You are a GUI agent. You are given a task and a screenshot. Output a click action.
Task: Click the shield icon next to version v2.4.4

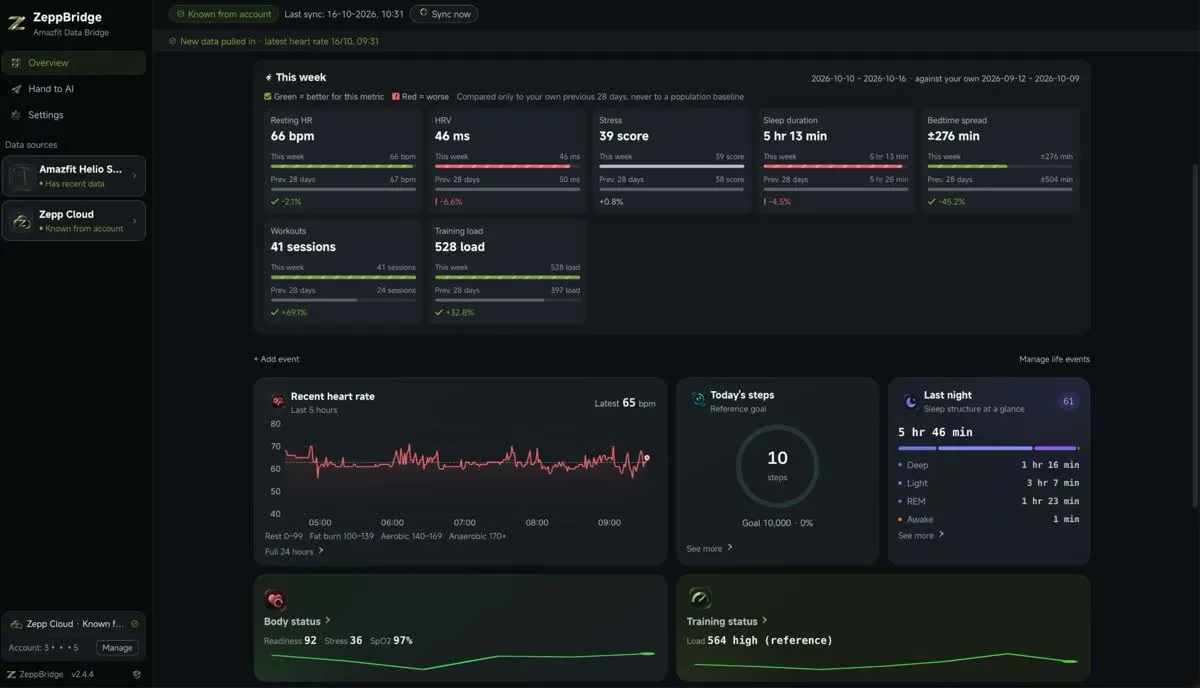coord(136,675)
